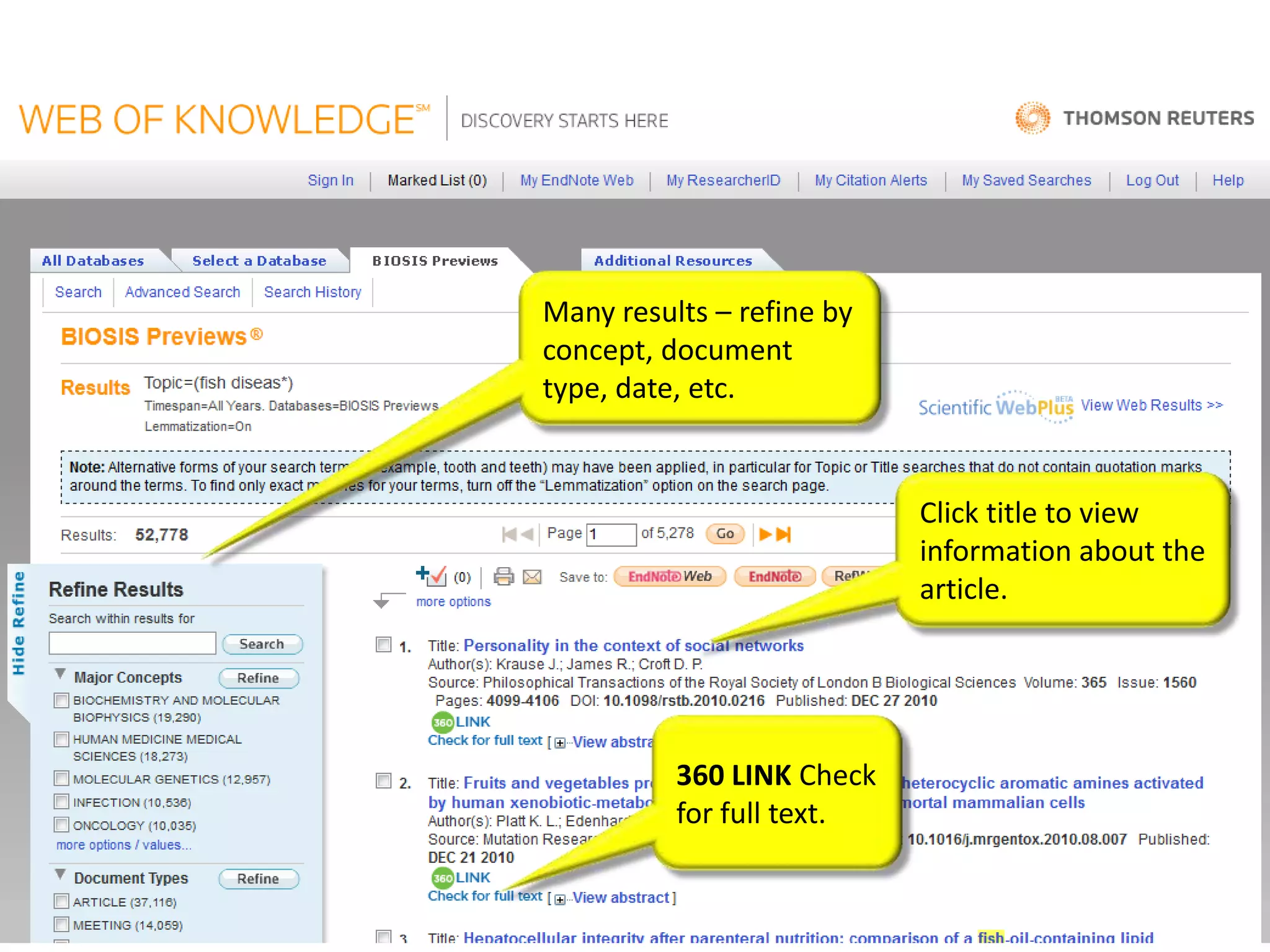Collapse the Document Types section triangle
Image resolution: width=1270 pixels, height=952 pixels.
coord(60,875)
